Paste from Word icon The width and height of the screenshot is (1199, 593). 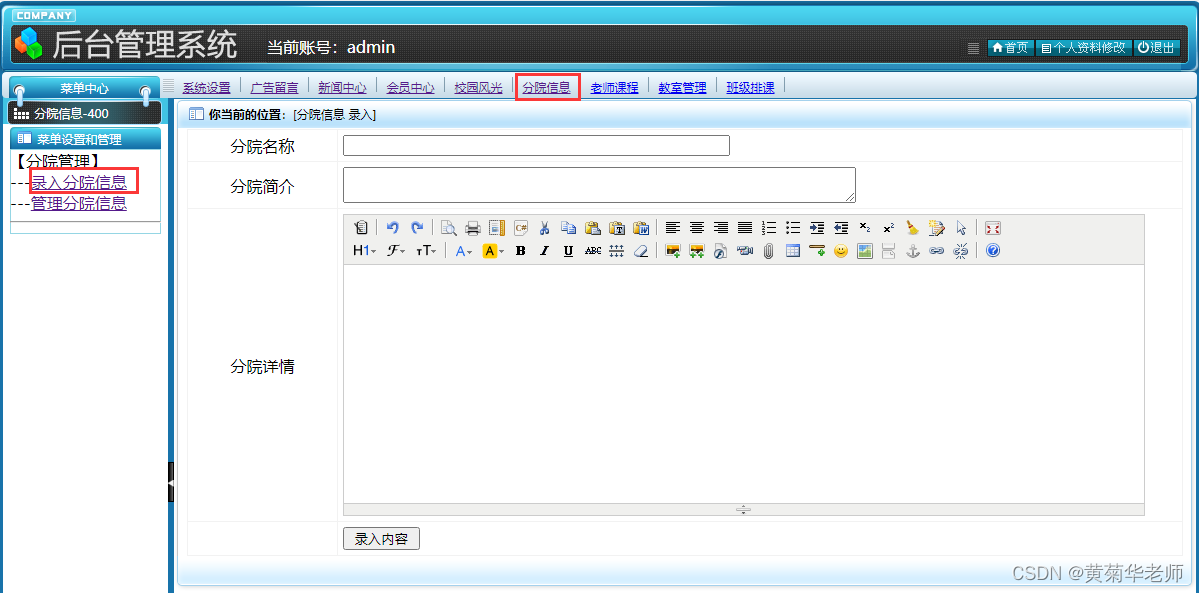[641, 228]
